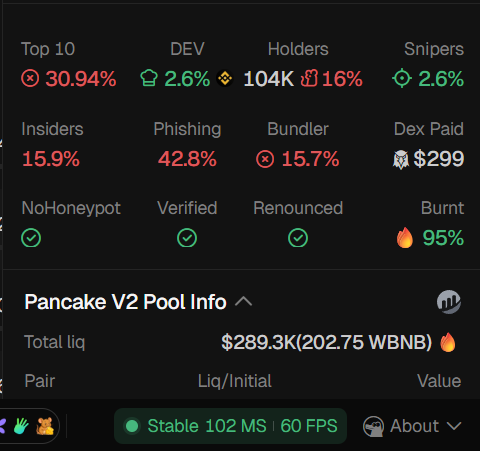Click the green crosshair Snipers icon

pos(402,78)
